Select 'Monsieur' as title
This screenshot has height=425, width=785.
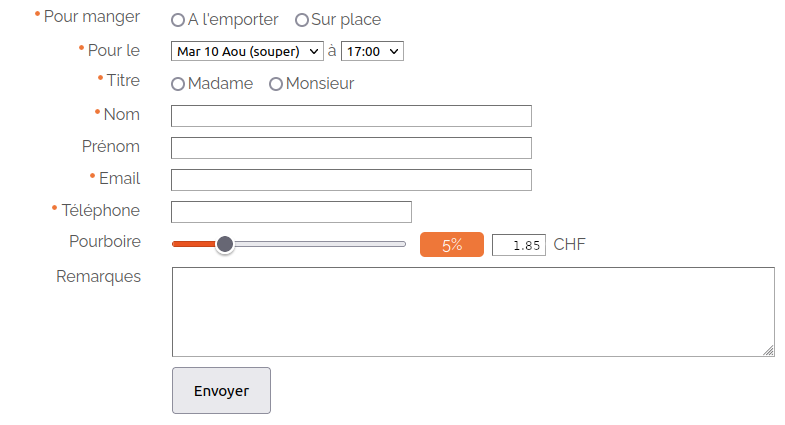pyautogui.click(x=276, y=84)
